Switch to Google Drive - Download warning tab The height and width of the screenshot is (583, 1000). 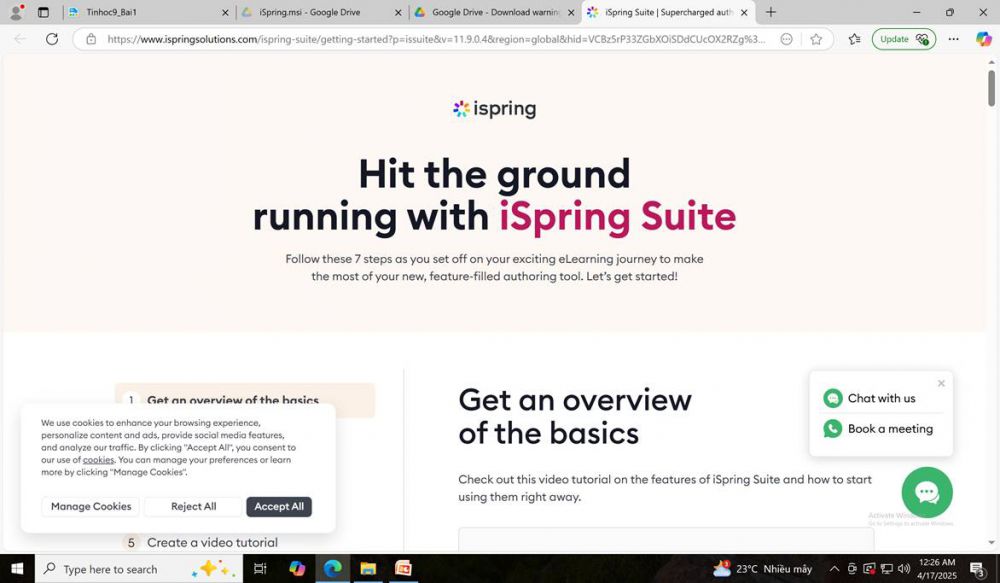[494, 12]
